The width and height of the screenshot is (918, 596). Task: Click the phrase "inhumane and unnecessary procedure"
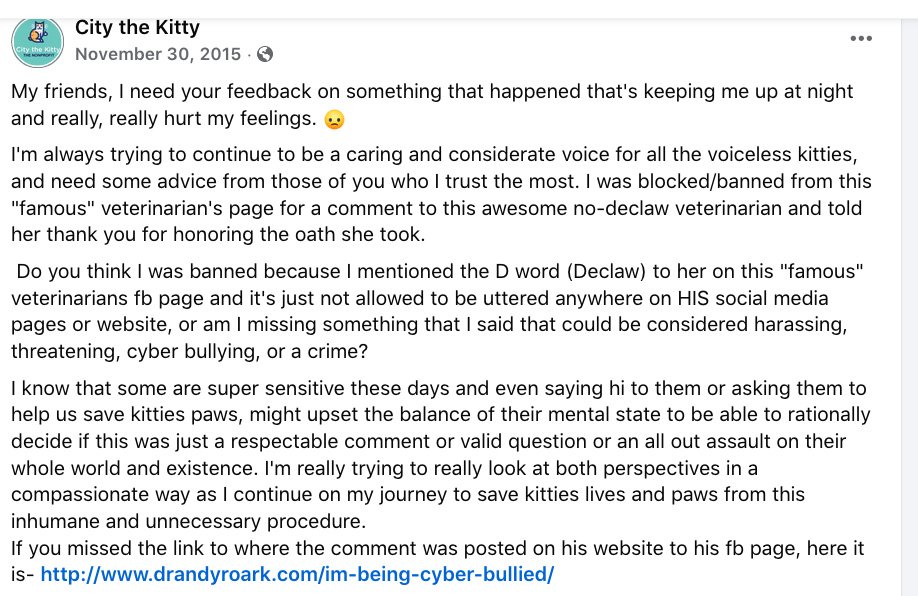189,522
